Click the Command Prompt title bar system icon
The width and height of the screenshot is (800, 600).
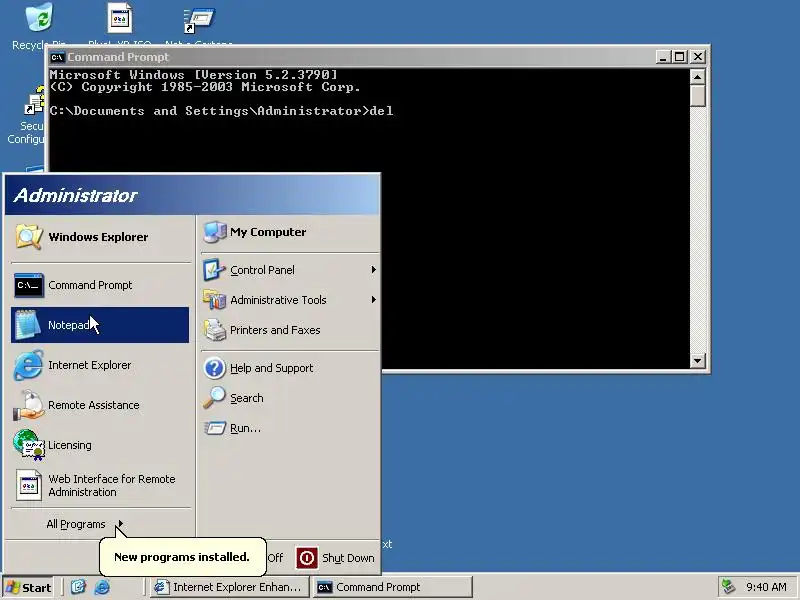coord(57,57)
